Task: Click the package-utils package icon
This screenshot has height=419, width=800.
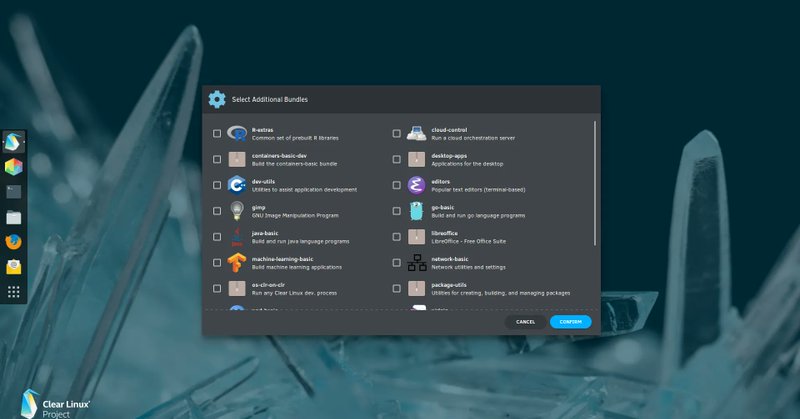Action: (x=416, y=288)
